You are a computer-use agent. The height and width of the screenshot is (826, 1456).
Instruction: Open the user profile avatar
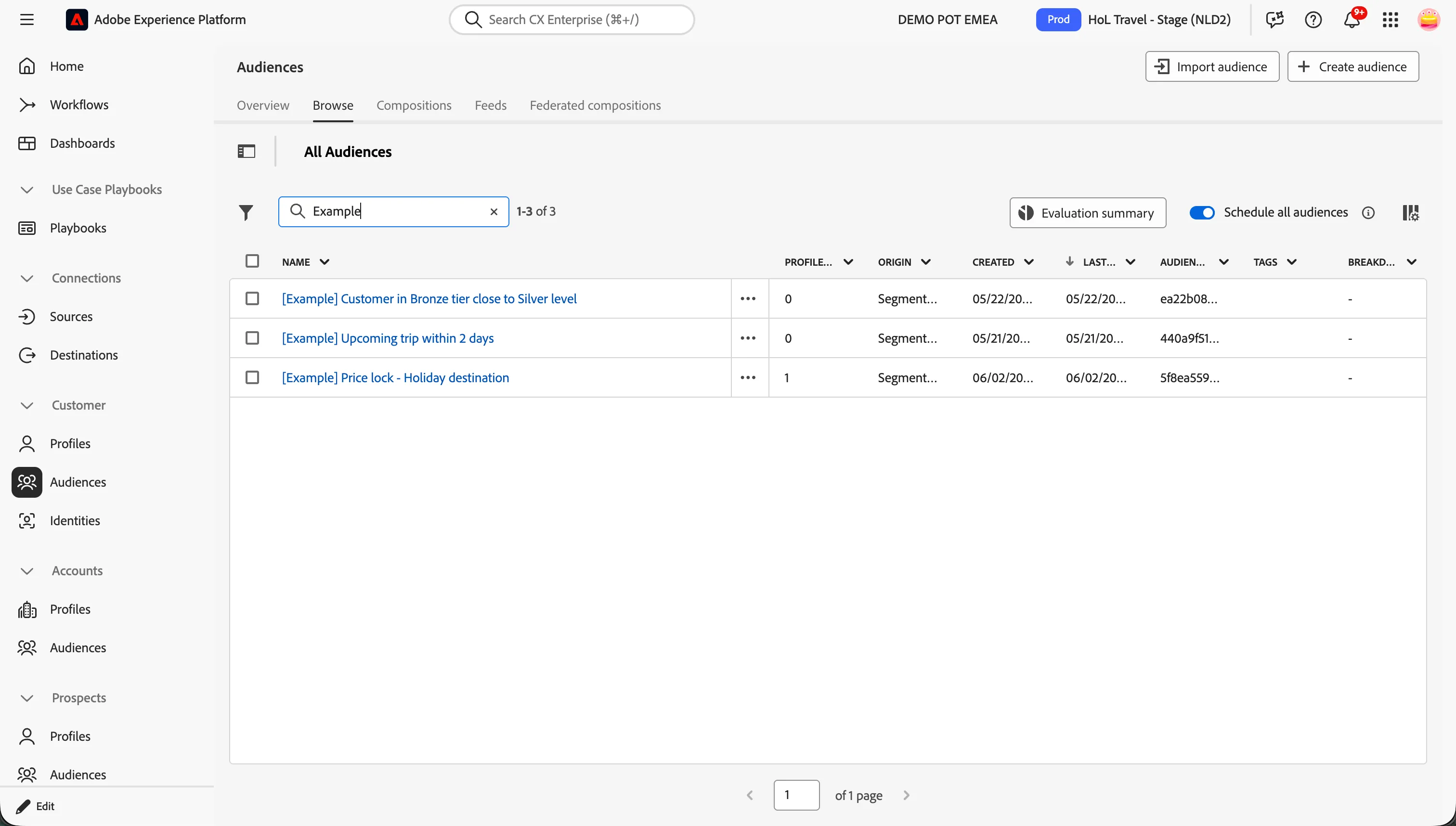pos(1428,20)
